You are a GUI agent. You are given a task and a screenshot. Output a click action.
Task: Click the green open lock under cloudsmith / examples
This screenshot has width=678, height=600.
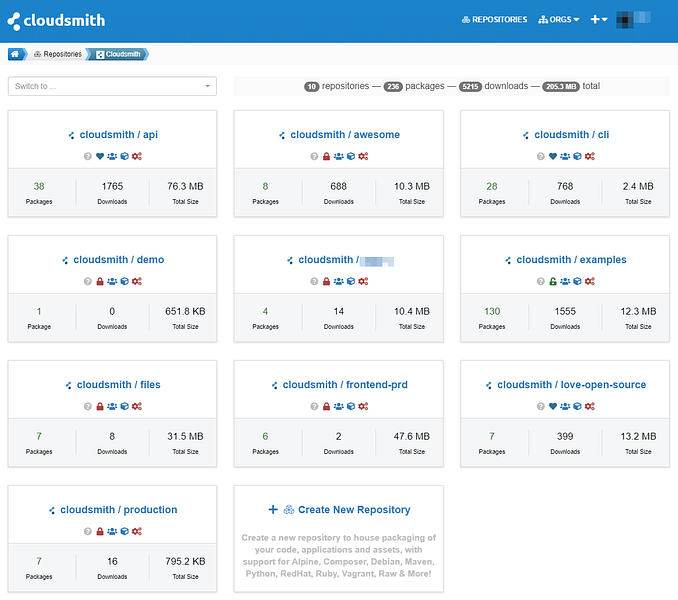point(553,281)
